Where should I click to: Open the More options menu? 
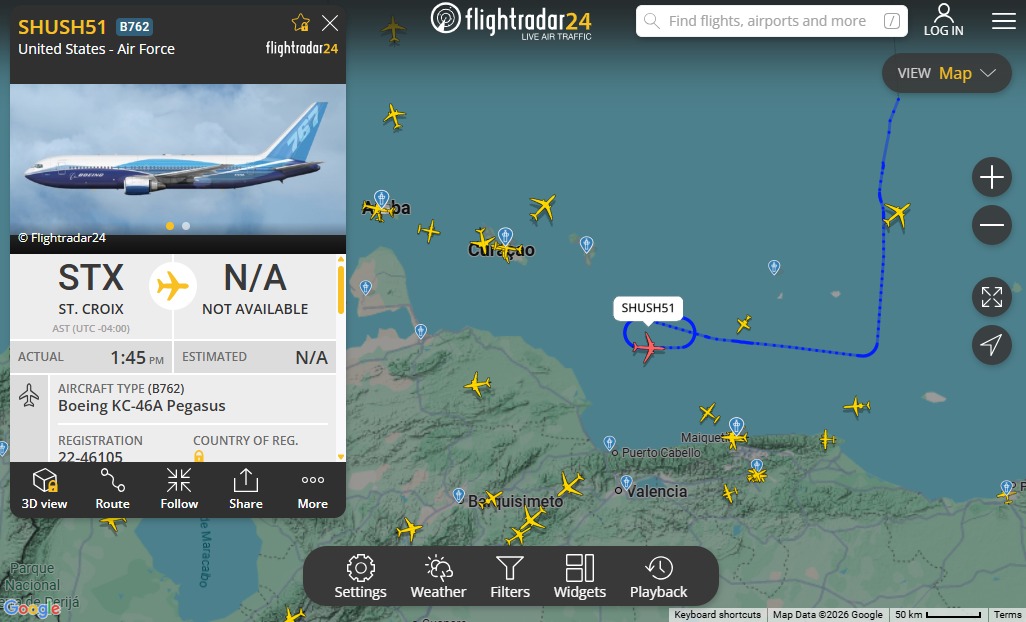[x=312, y=489]
